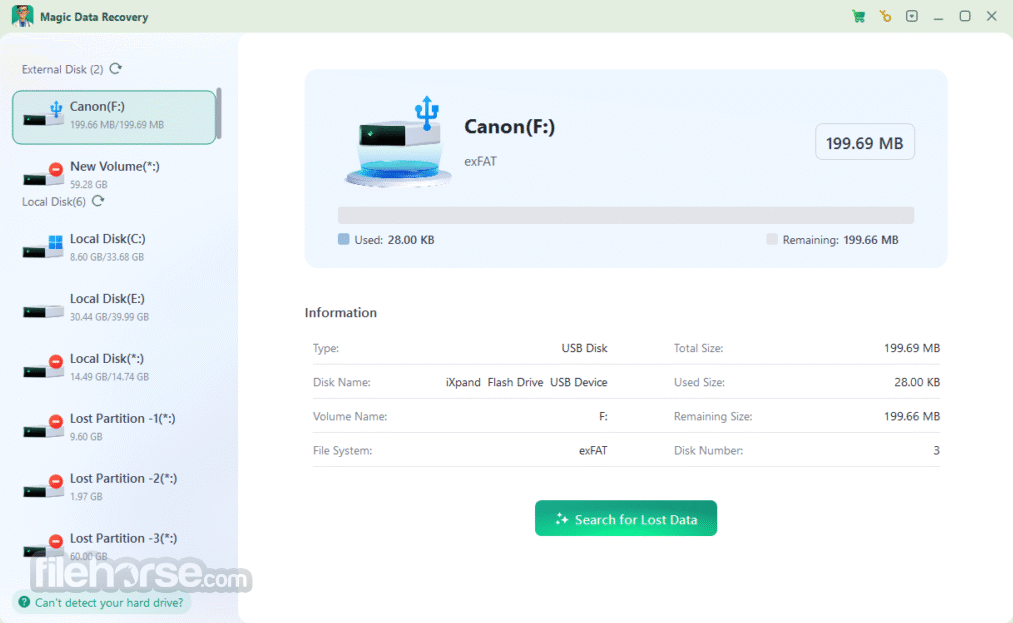Click the Disk Number value 3
The image size is (1013, 623).
tap(936, 450)
